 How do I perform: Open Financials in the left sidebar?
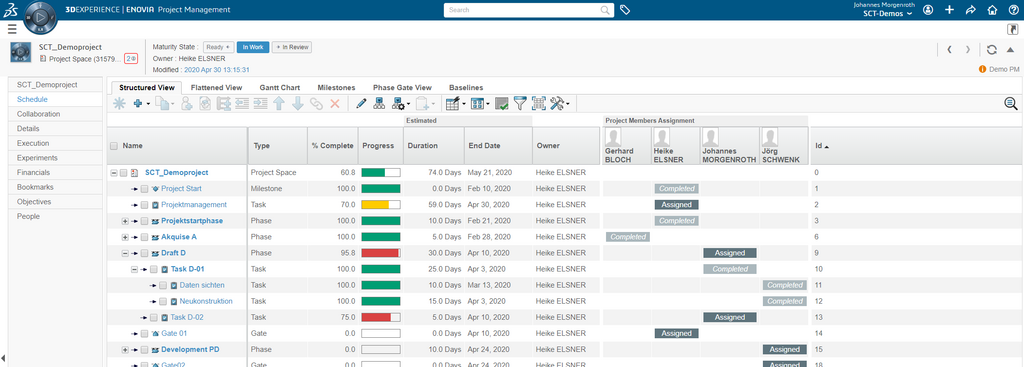coord(34,172)
